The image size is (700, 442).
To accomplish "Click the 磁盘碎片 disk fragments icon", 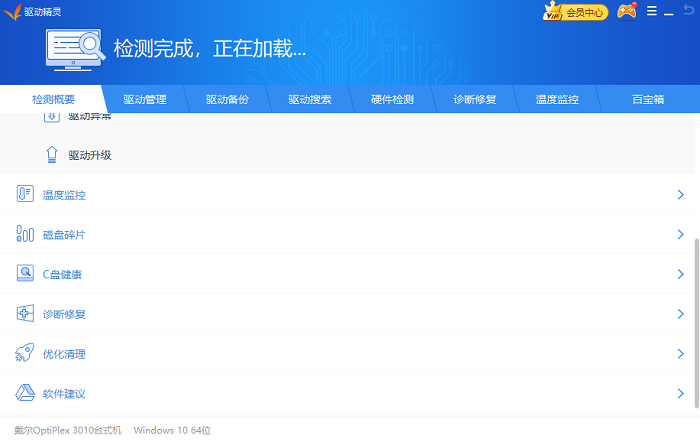I will [x=25, y=235].
